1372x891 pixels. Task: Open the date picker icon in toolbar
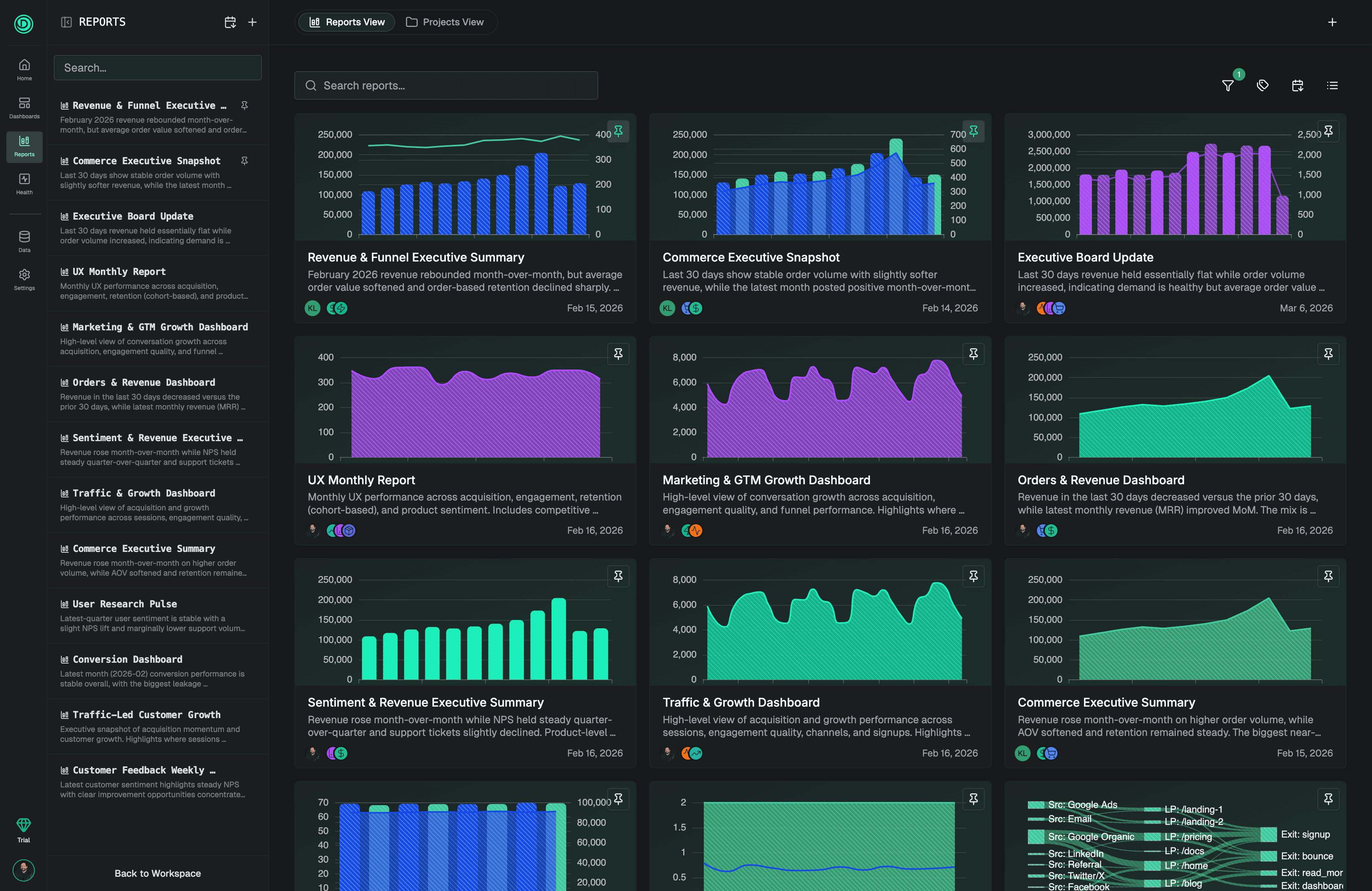coord(1297,85)
